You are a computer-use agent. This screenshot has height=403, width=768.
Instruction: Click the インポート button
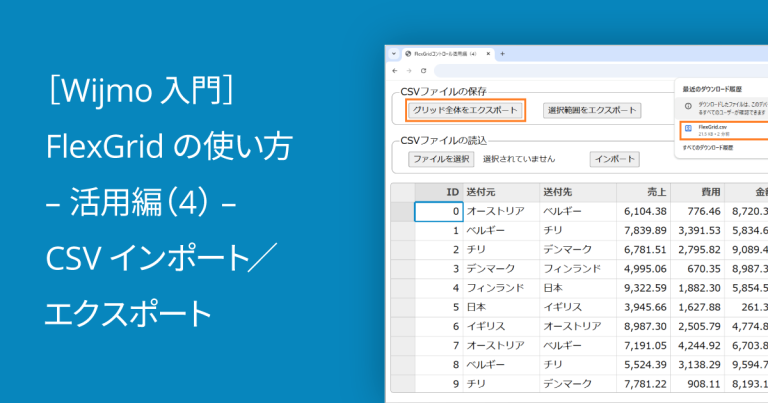[x=615, y=159]
